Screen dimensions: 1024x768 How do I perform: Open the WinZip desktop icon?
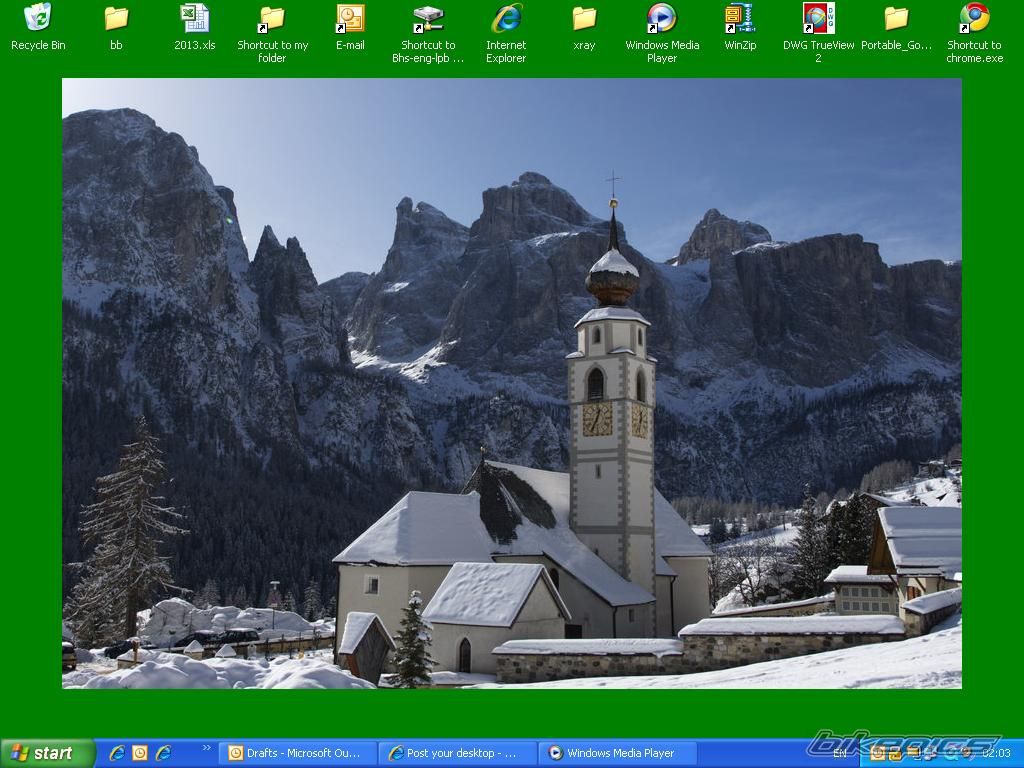[x=740, y=18]
